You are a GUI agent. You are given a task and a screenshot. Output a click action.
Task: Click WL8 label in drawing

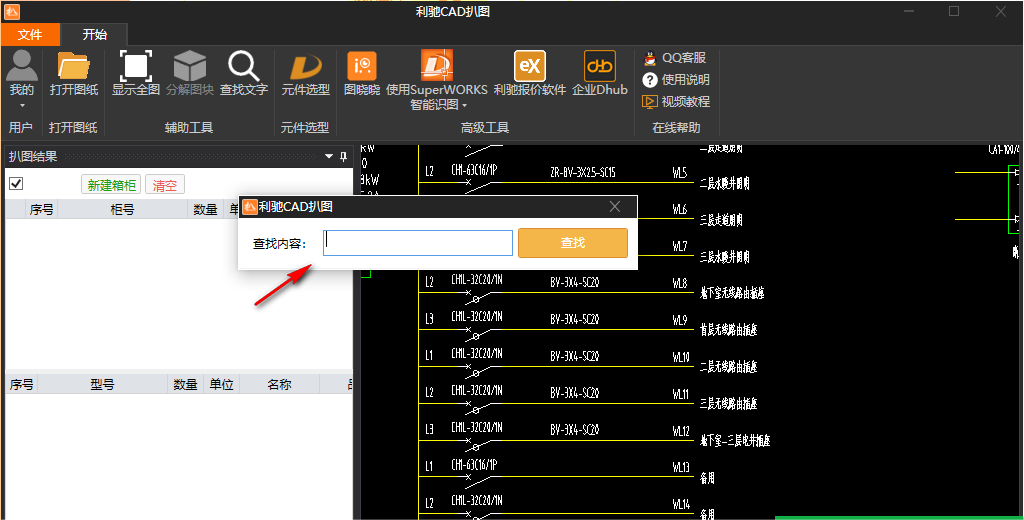680,283
